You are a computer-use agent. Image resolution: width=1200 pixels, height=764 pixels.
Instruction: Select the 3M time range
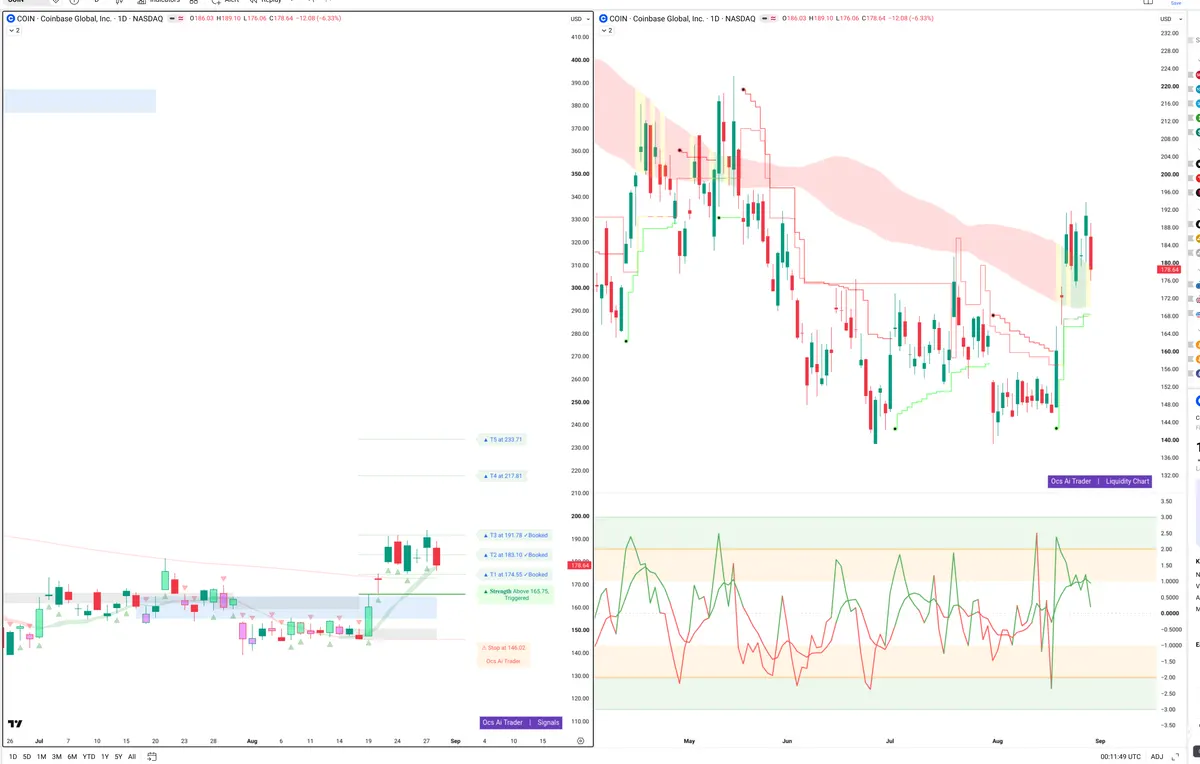tap(57, 756)
